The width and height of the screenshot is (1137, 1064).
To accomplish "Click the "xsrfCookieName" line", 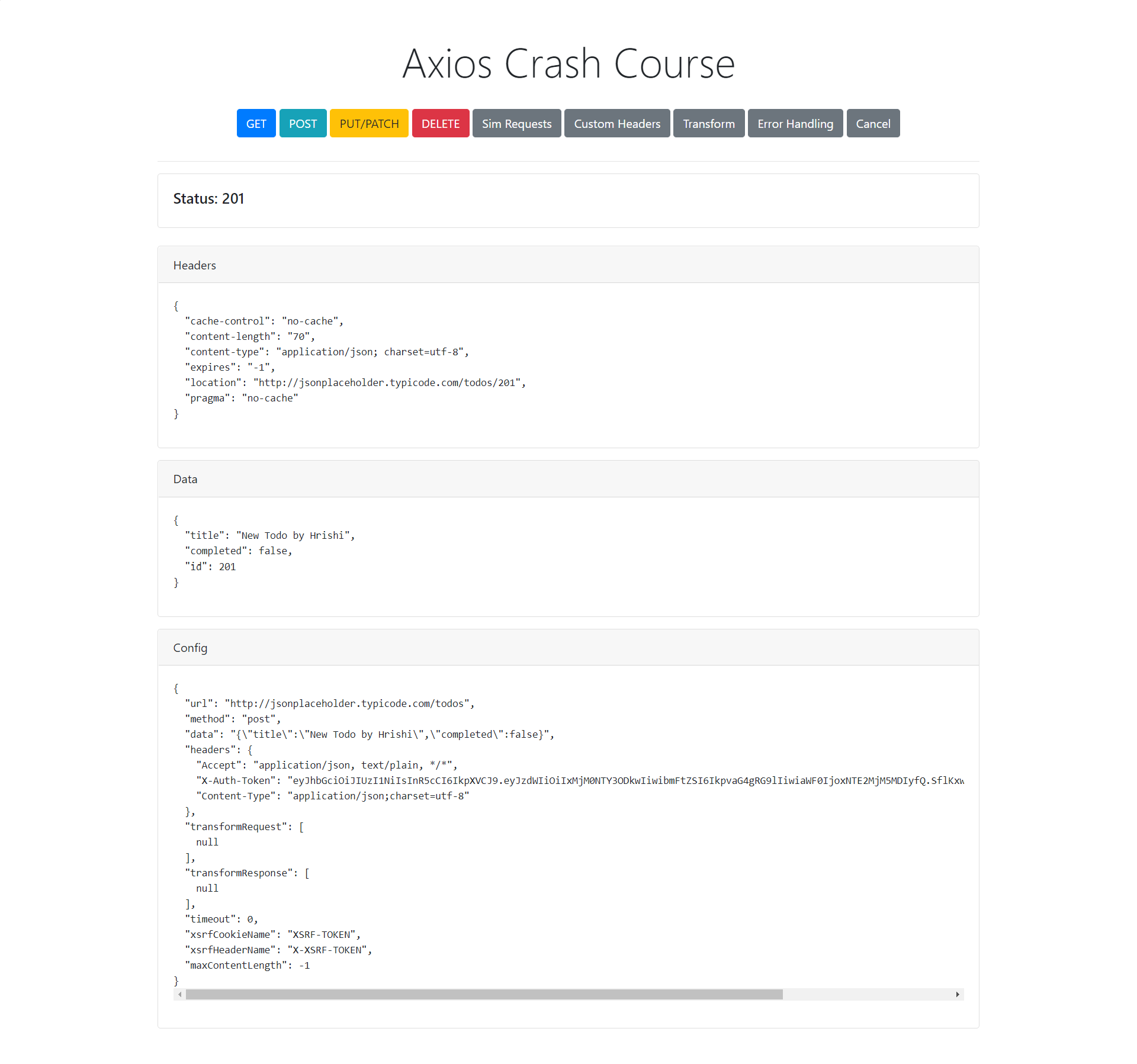I will [273, 934].
